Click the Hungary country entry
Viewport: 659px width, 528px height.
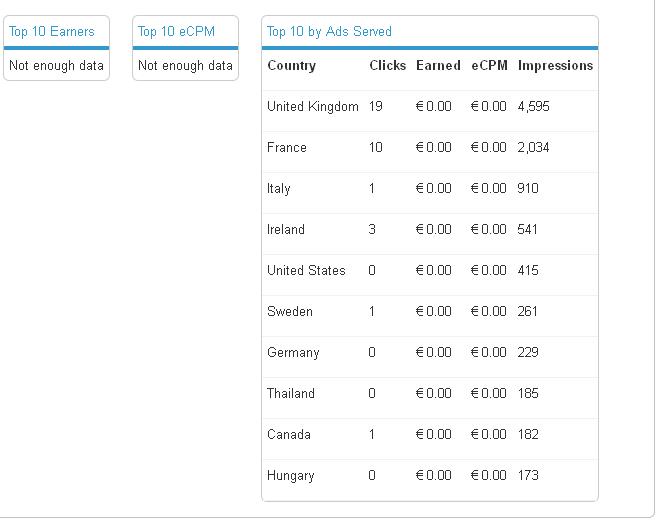coord(291,475)
